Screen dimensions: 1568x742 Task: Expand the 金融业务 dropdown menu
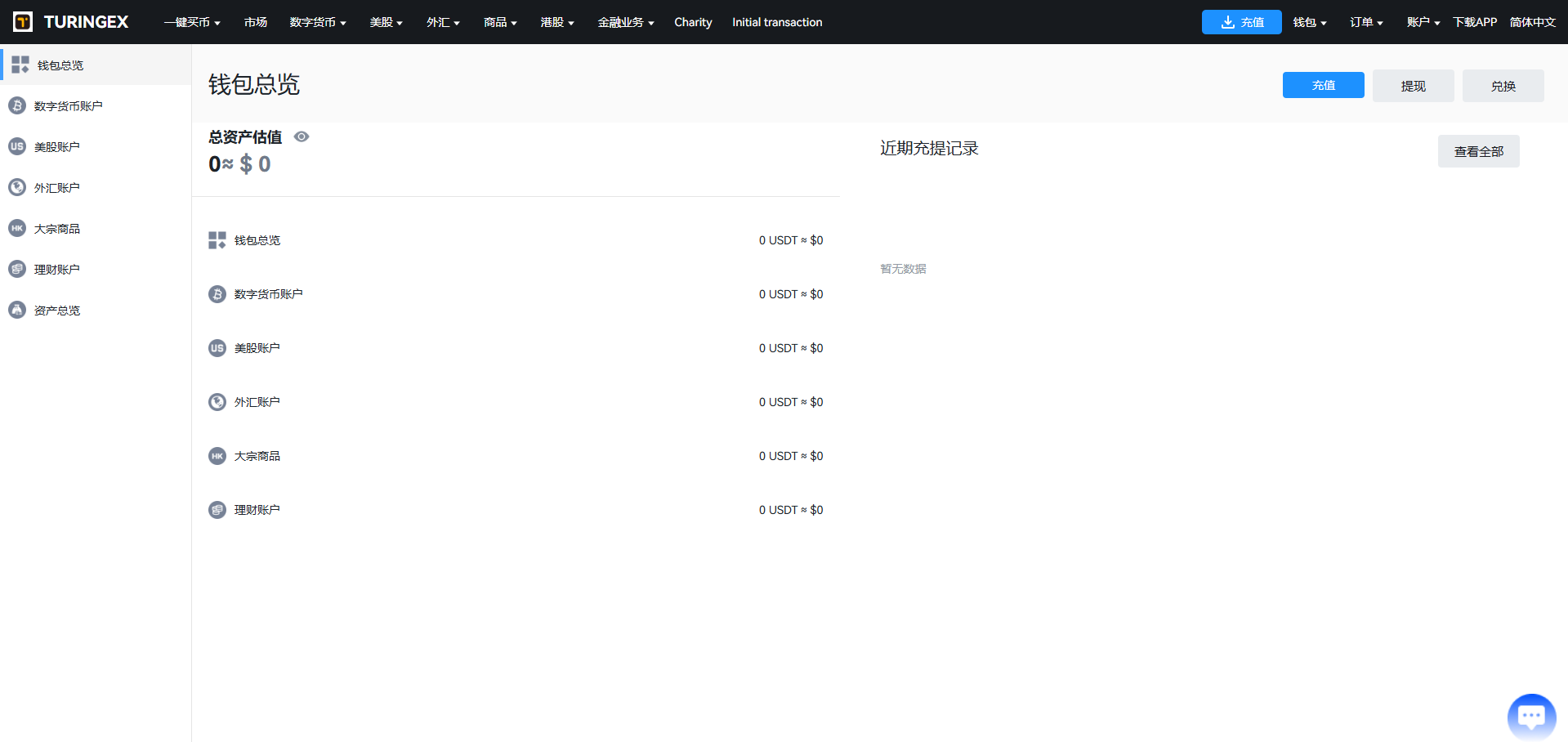tap(625, 22)
